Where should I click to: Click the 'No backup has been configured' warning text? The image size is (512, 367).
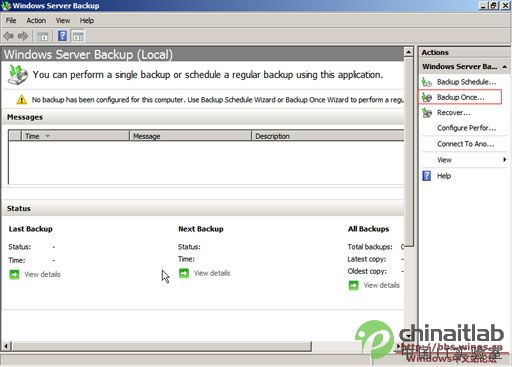217,100
